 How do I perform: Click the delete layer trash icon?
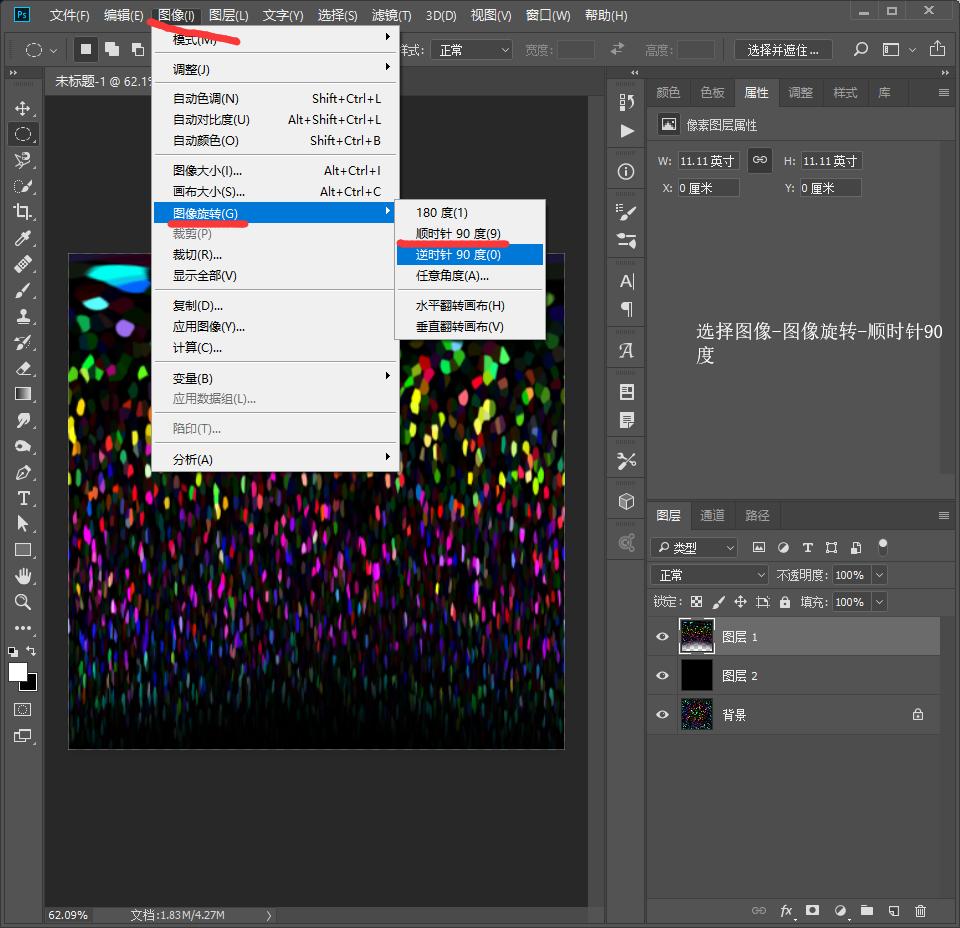pos(920,911)
